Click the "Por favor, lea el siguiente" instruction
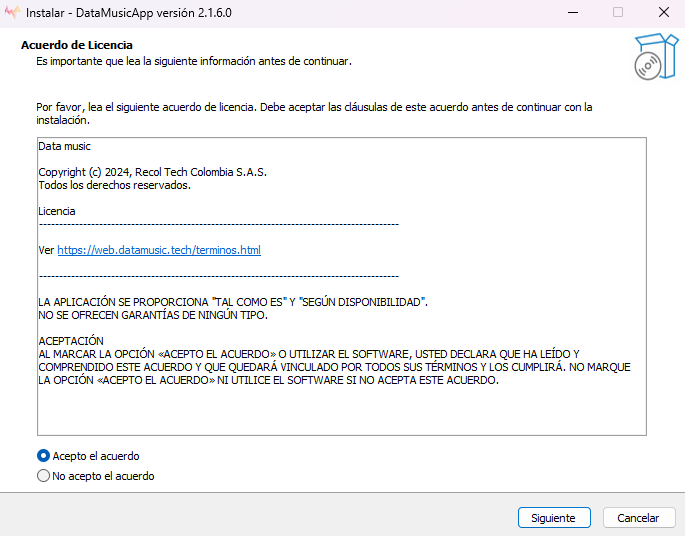 pyautogui.click(x=314, y=114)
